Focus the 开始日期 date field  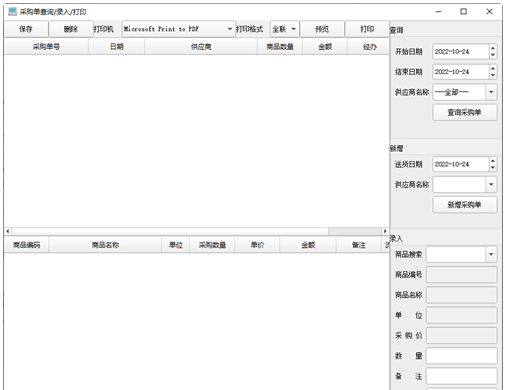pos(461,52)
